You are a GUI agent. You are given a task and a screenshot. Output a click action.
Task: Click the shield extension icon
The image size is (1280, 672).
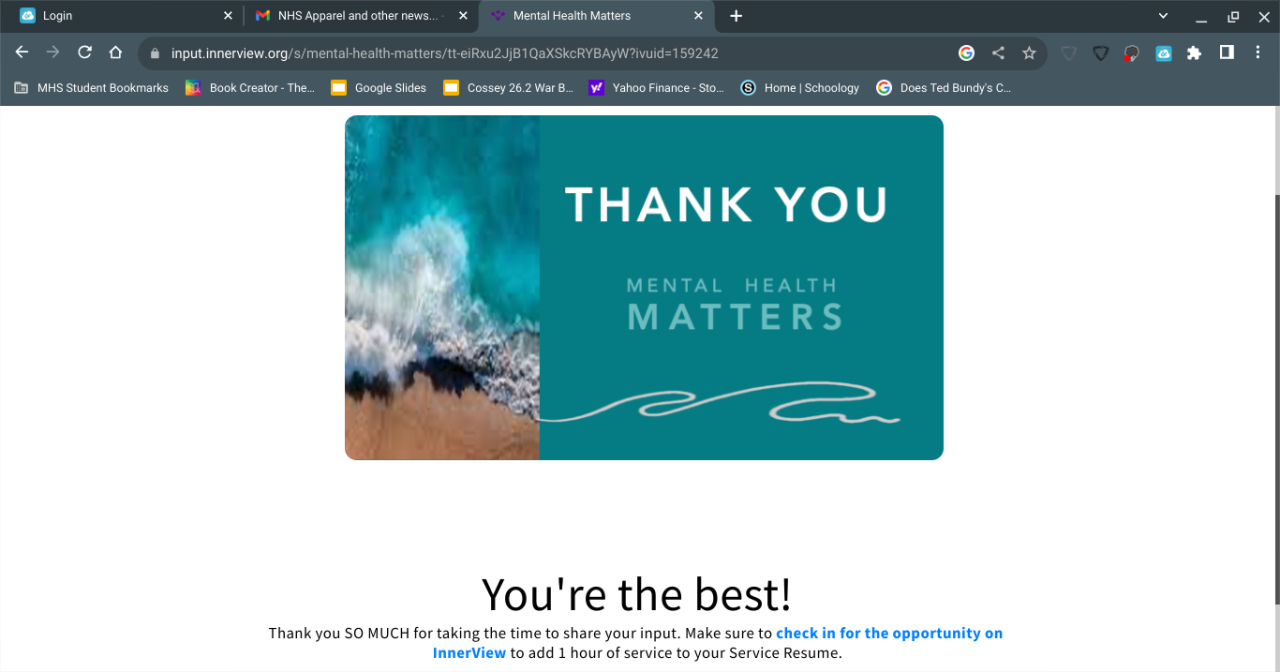click(1069, 53)
